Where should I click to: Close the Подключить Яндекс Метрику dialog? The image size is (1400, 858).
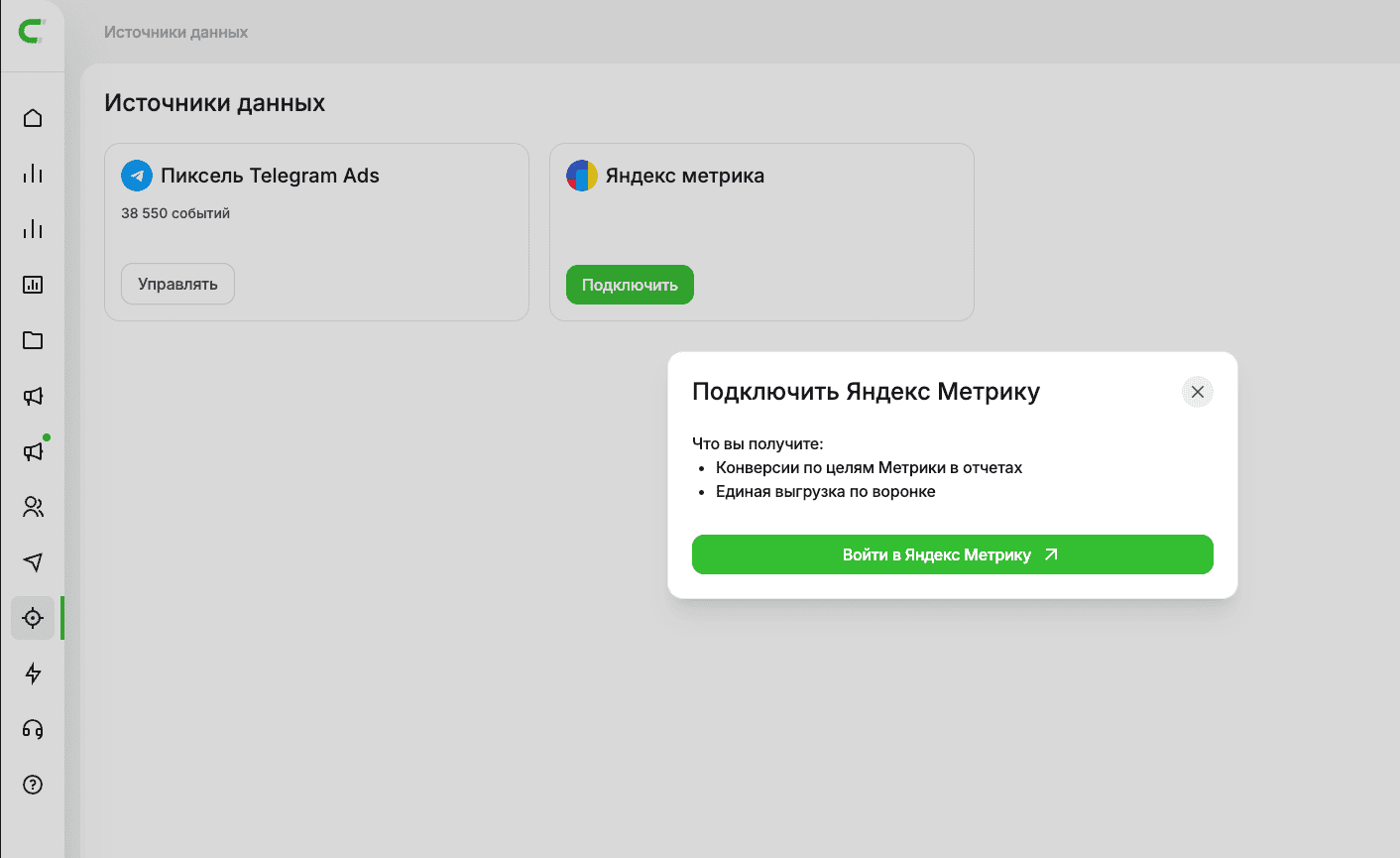(x=1198, y=392)
